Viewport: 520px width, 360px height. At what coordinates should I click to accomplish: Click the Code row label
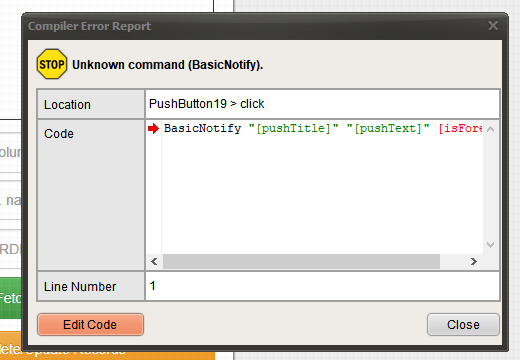(x=59, y=134)
